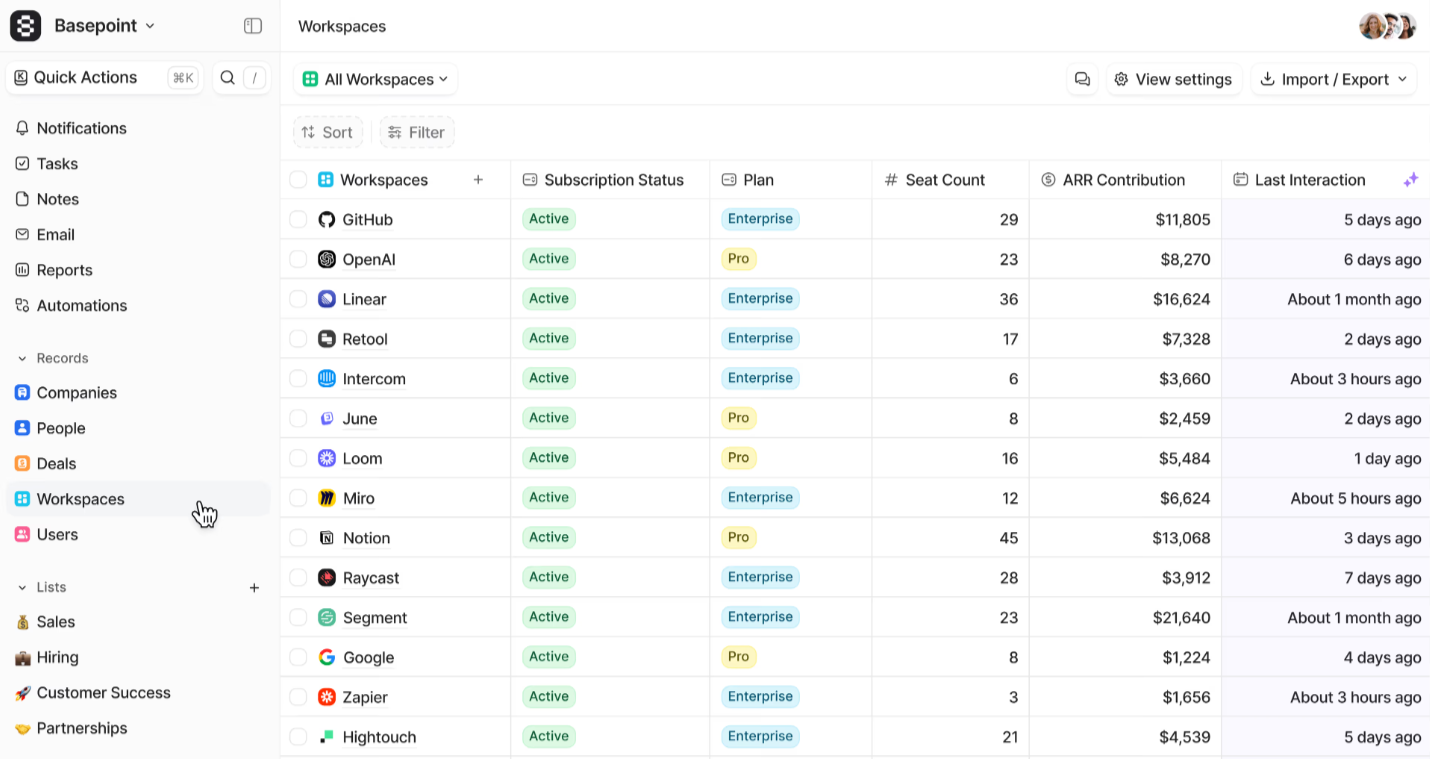Open ARR Contribution column header menu
1430x759 pixels.
click(x=1125, y=180)
